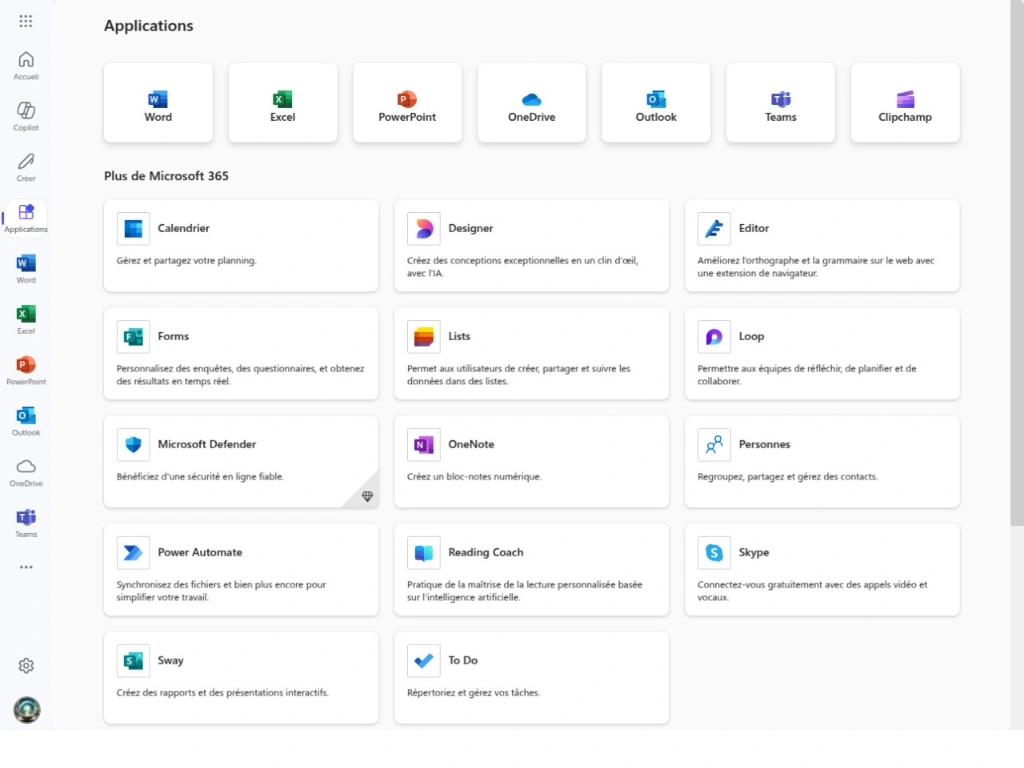
Task: Open the Sway app card
Action: pos(240,677)
